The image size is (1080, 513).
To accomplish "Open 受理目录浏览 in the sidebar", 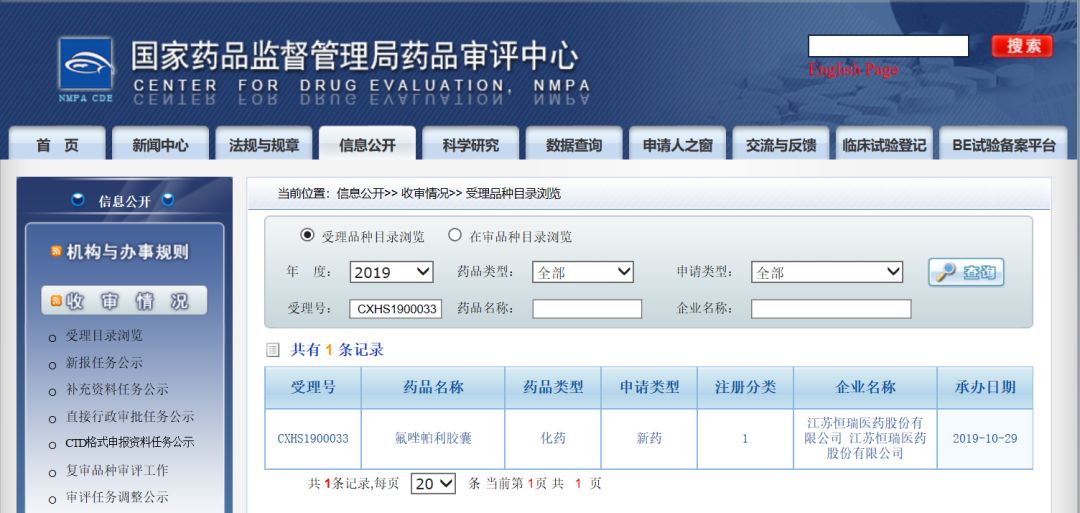I will (104, 336).
